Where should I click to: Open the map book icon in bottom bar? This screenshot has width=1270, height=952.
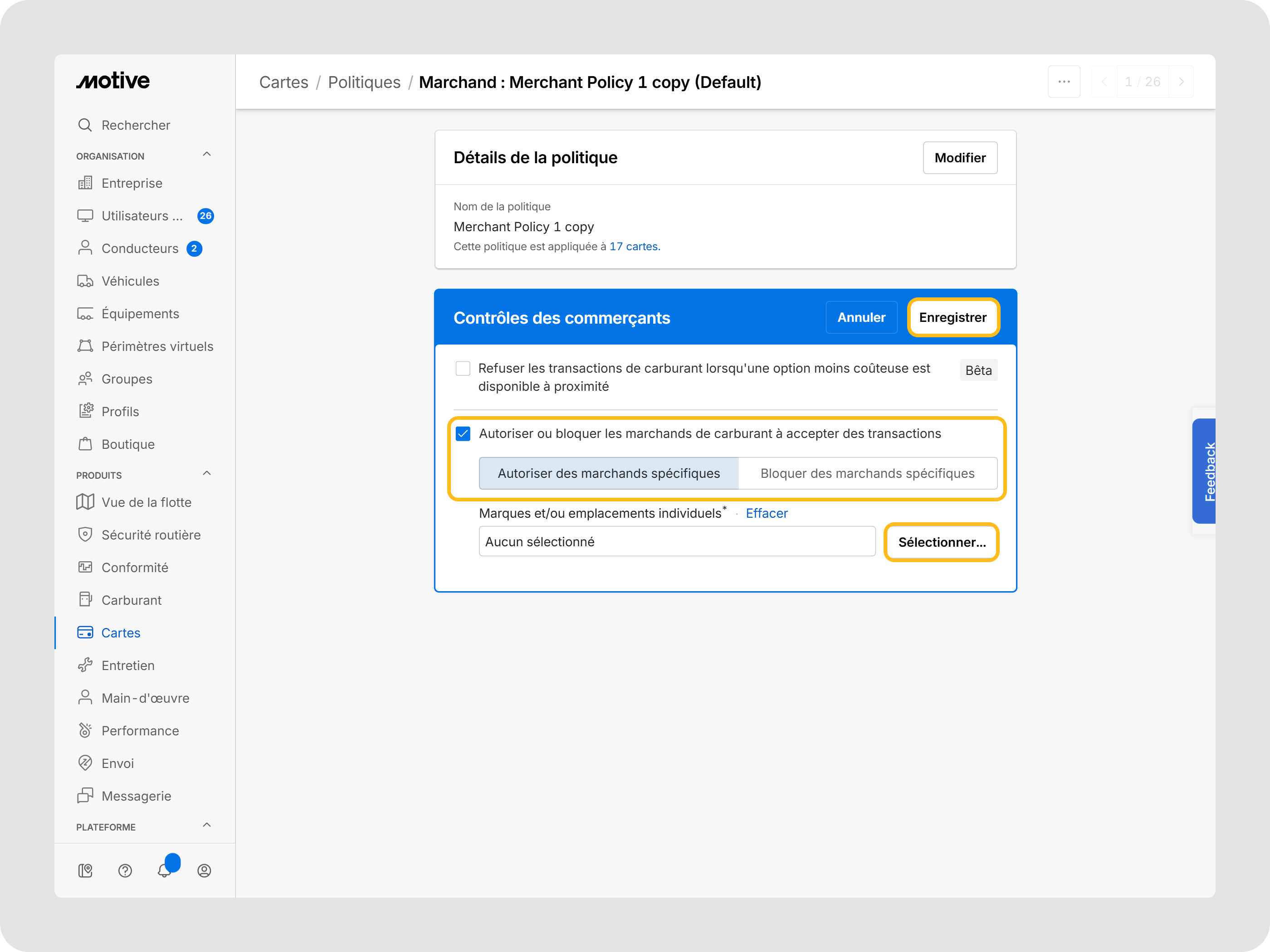click(x=85, y=870)
